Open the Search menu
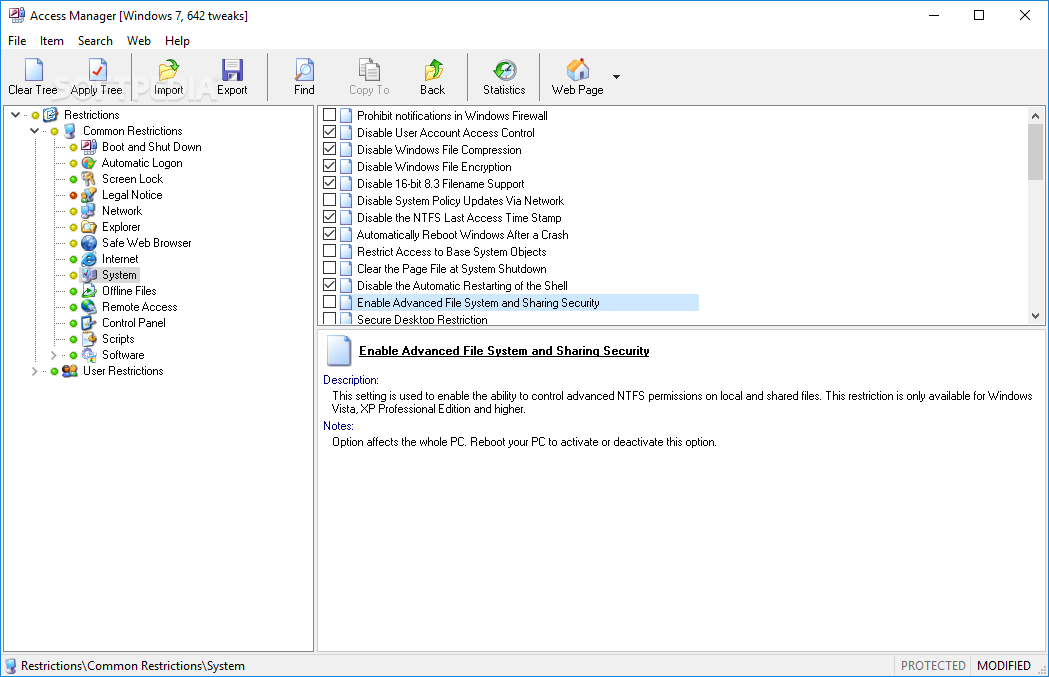 click(95, 41)
